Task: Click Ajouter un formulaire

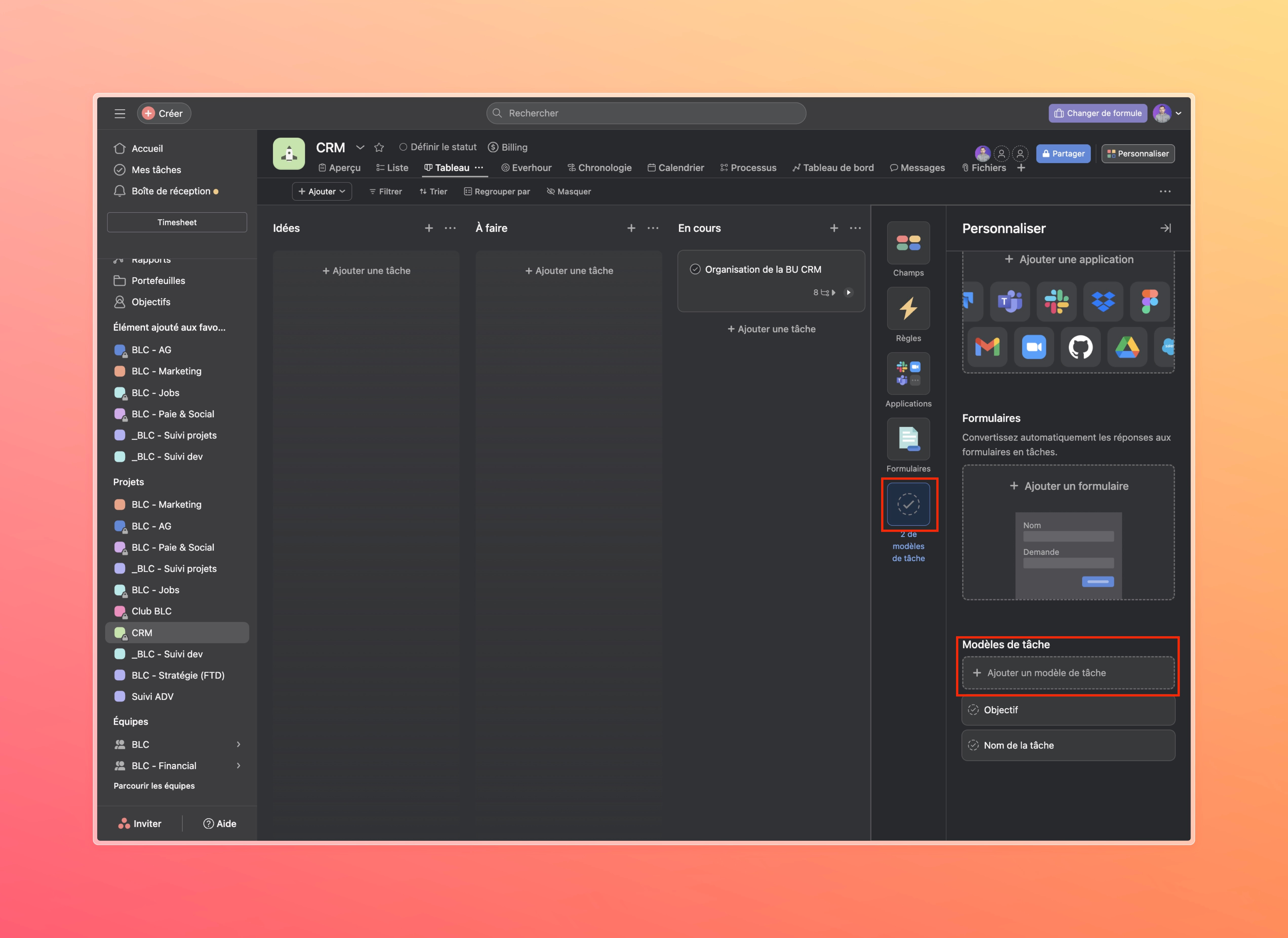Action: click(x=1069, y=486)
